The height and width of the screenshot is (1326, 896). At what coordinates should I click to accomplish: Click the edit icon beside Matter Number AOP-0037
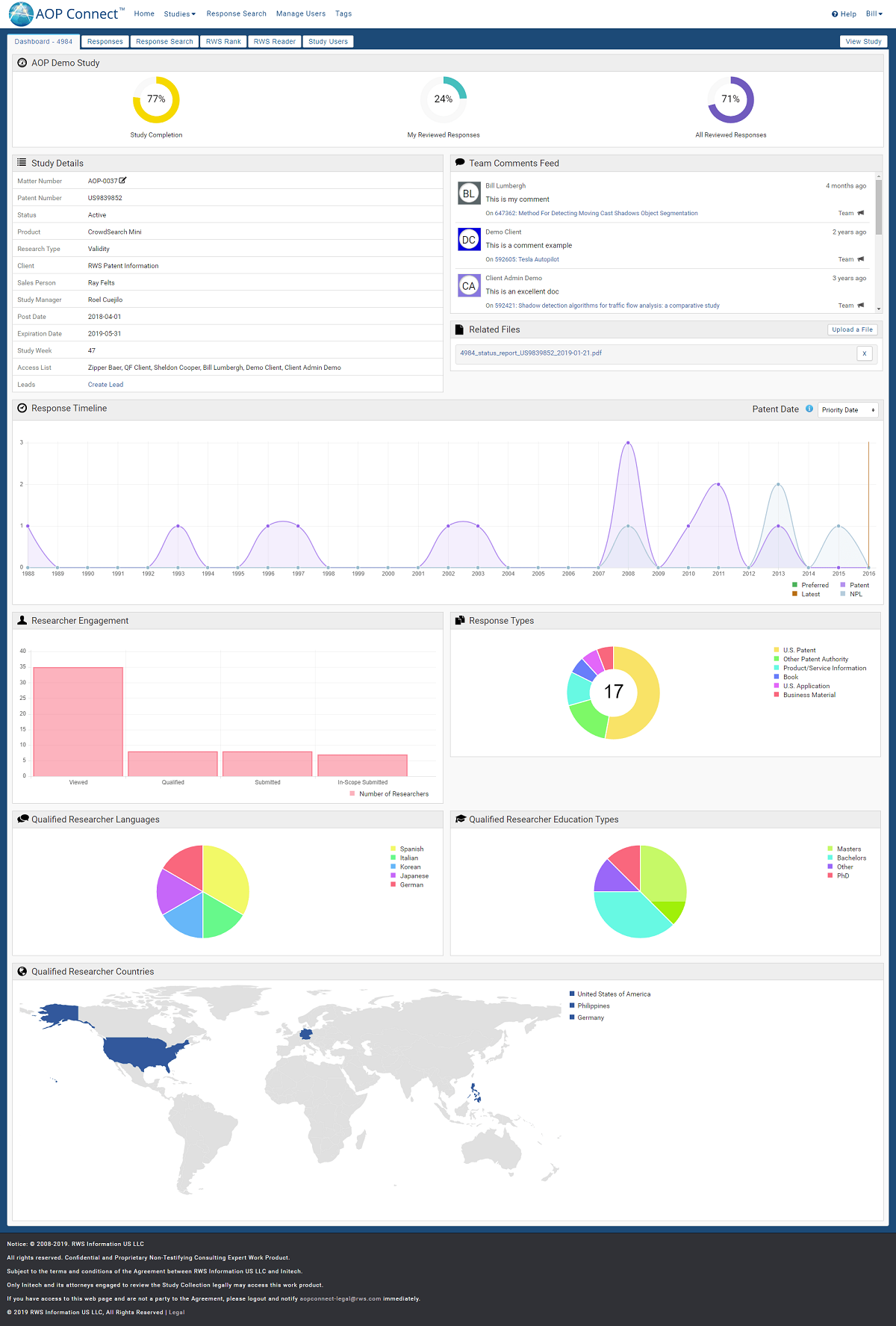123,181
